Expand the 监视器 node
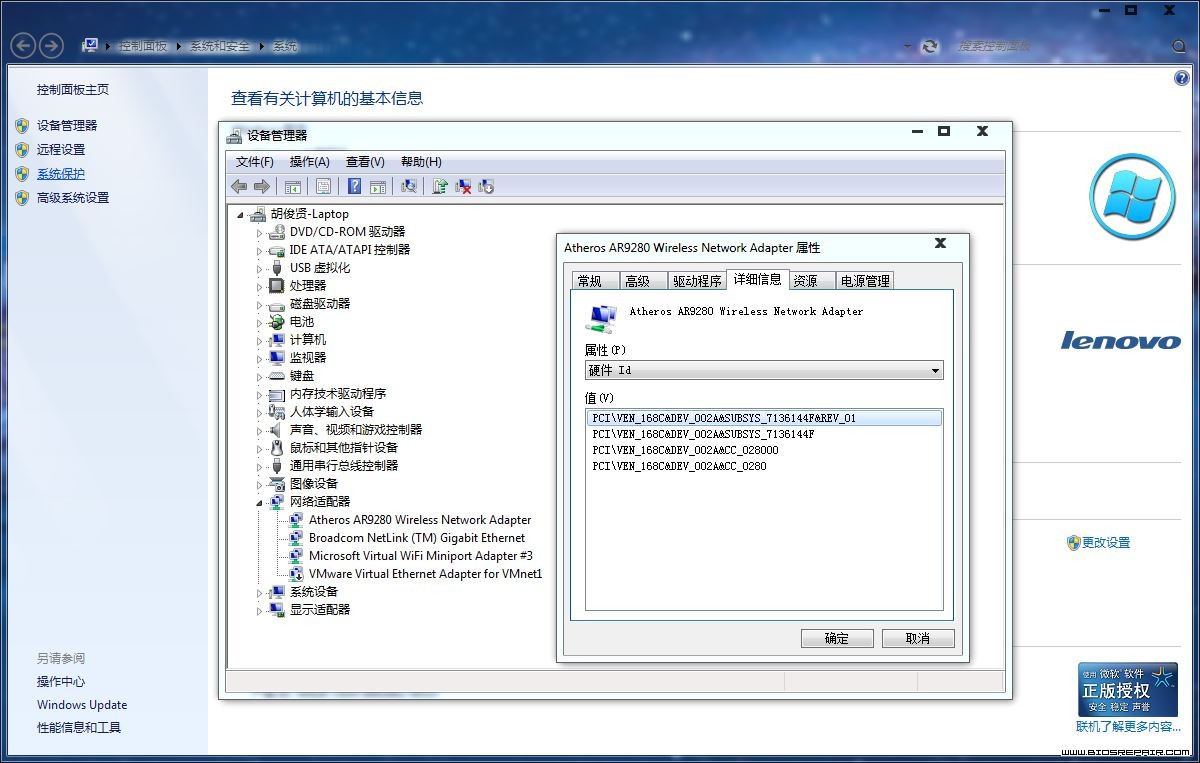 click(x=259, y=358)
